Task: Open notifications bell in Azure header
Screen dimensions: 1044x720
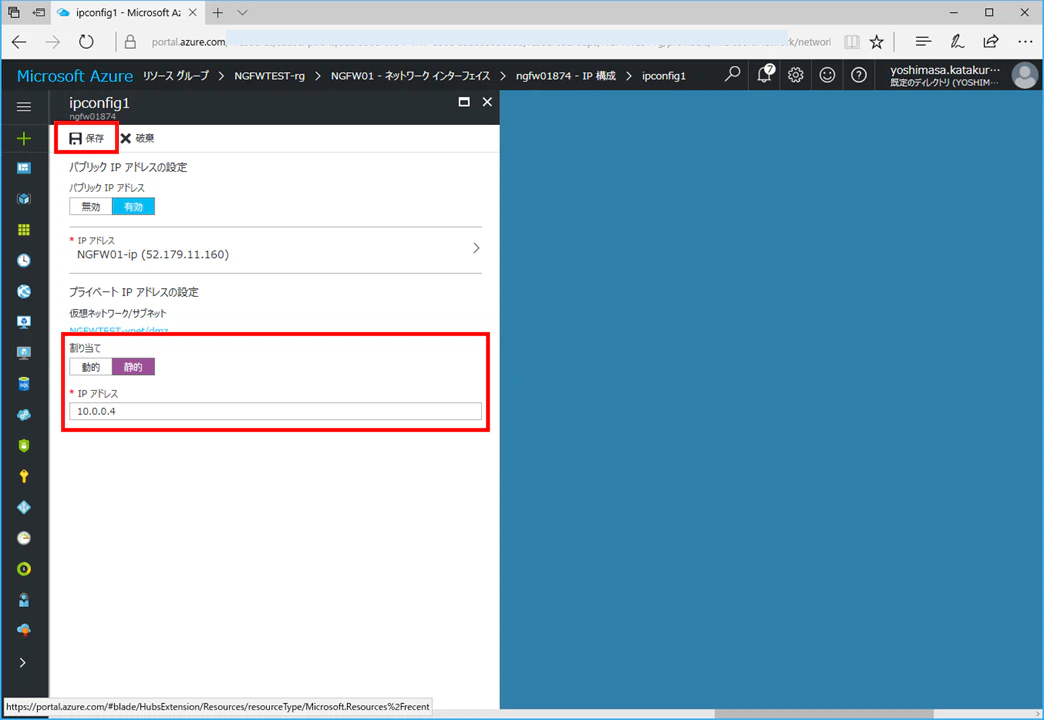Action: 765,74
